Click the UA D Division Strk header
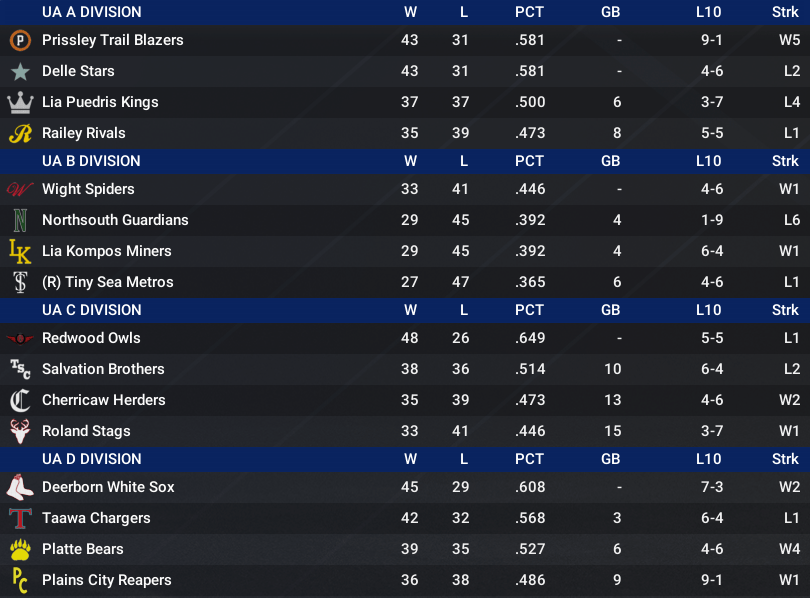 (785, 459)
